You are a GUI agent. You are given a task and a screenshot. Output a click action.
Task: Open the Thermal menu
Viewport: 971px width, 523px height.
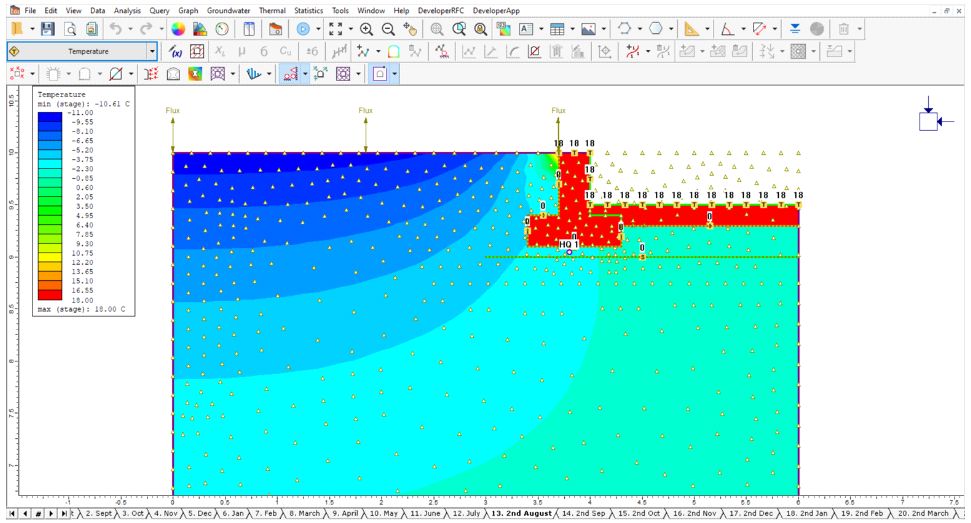point(272,10)
